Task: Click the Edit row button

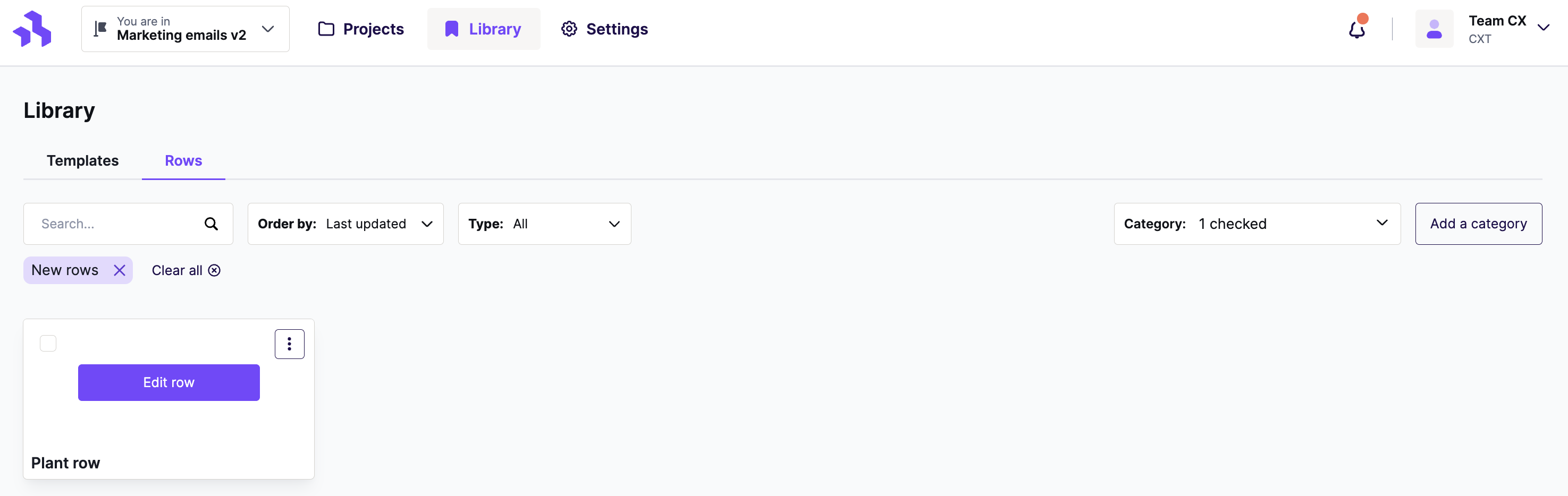Action: coord(168,382)
